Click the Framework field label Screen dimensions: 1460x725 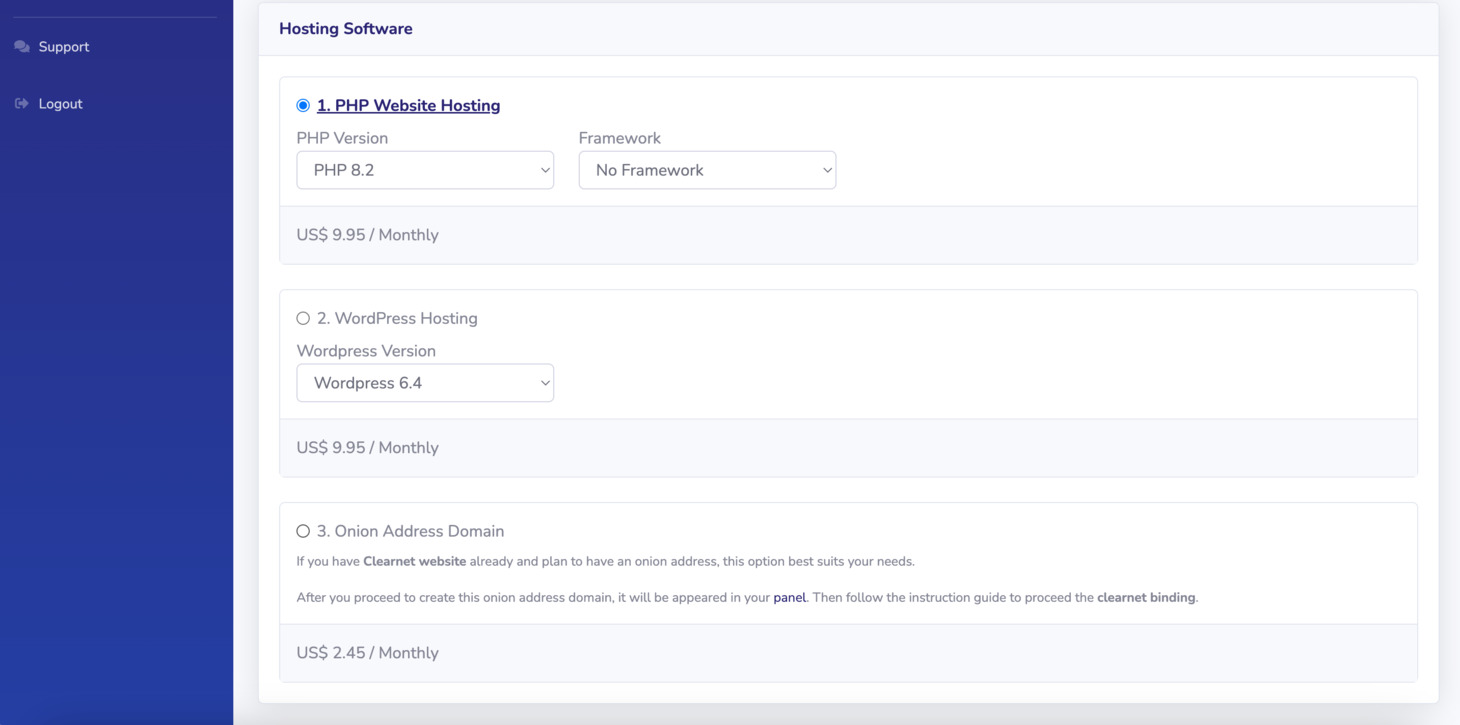[x=620, y=138]
